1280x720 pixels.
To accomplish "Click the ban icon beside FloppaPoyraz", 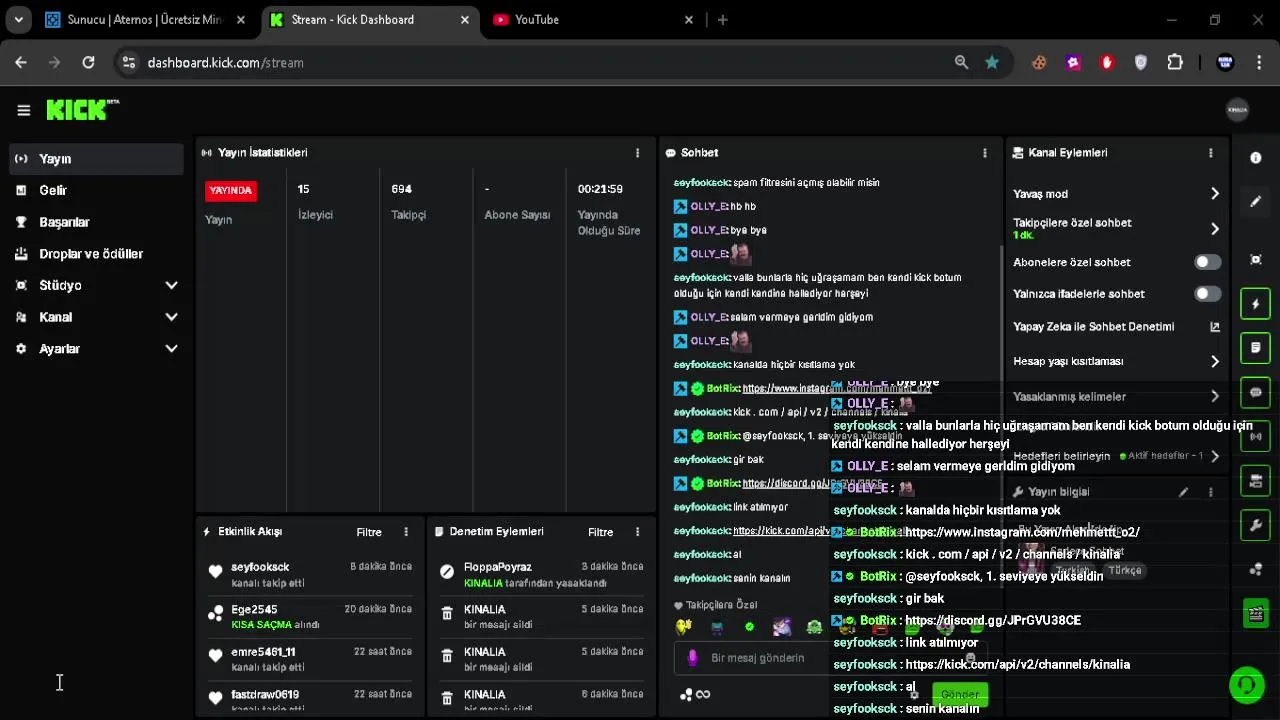I will (x=447, y=572).
